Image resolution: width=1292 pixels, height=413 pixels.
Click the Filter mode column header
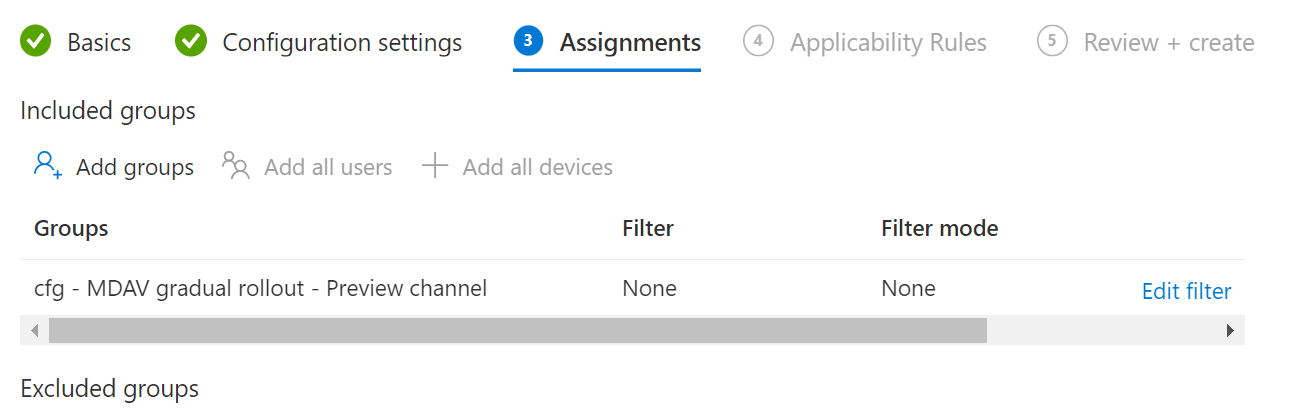939,228
